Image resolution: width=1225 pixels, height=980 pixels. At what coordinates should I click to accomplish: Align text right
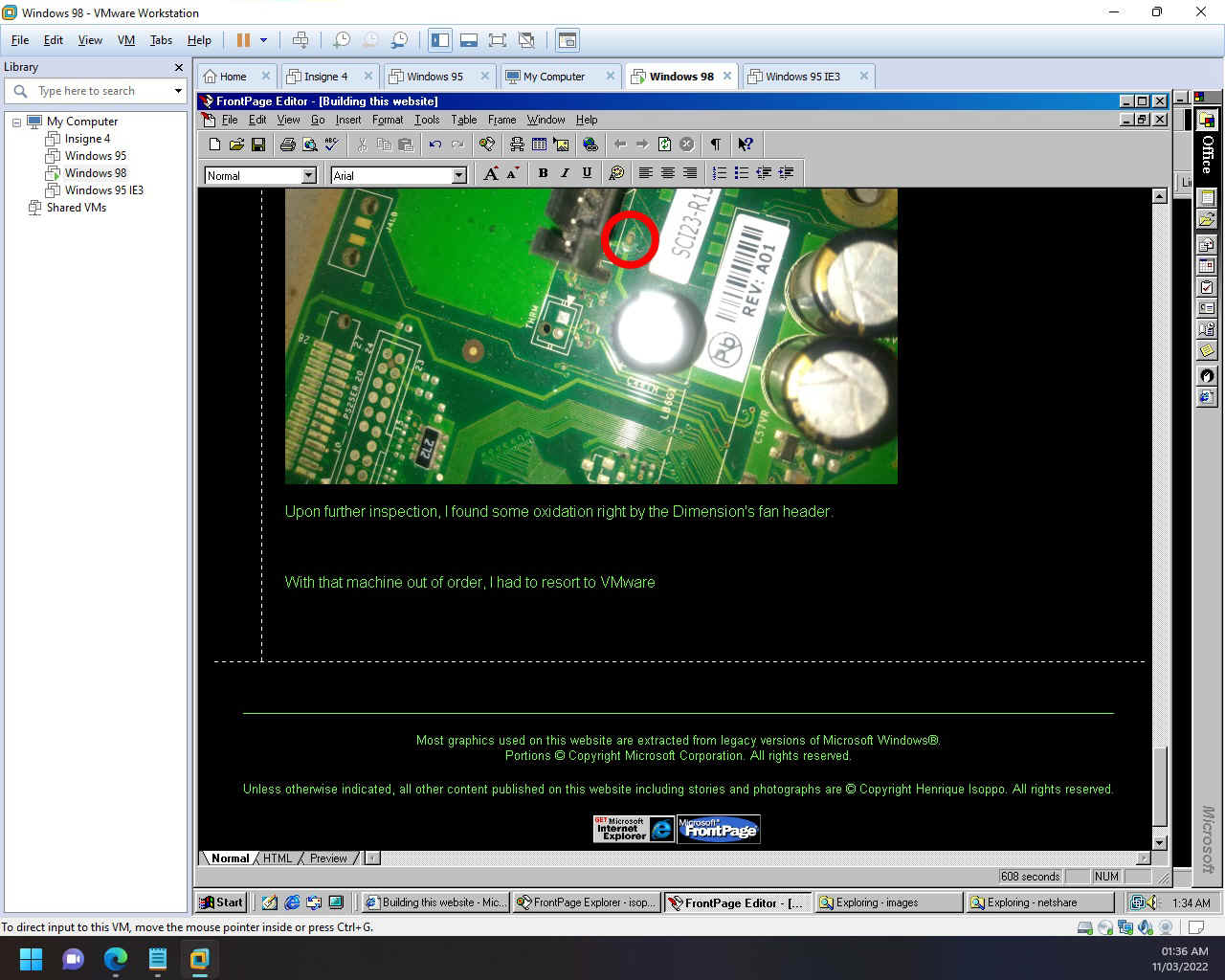(690, 173)
